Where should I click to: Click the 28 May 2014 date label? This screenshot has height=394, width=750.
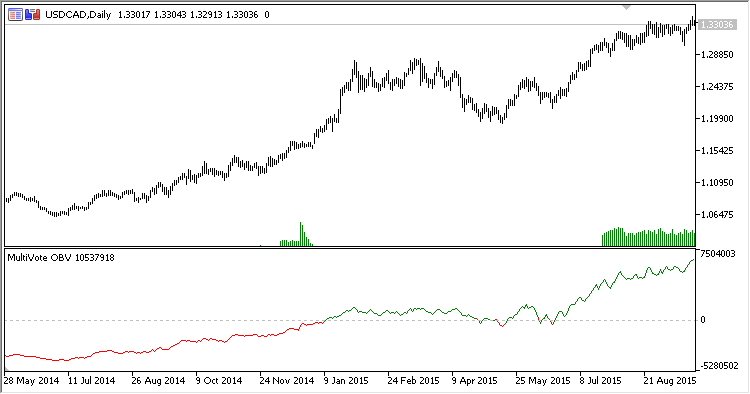(x=32, y=381)
